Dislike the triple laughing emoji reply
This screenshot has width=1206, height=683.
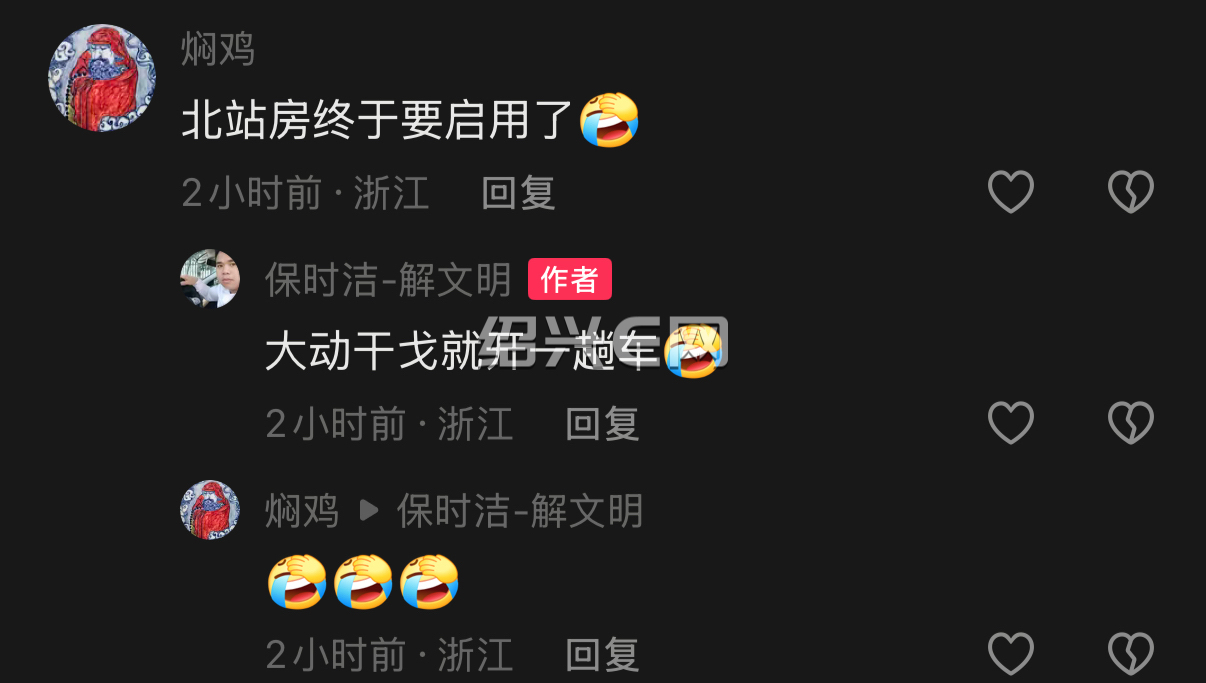1131,654
